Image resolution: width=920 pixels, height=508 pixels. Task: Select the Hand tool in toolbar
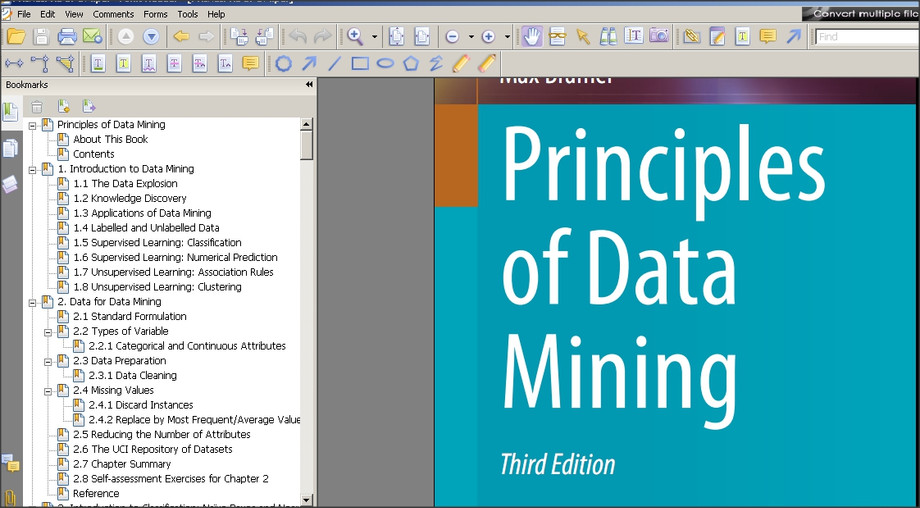point(532,37)
